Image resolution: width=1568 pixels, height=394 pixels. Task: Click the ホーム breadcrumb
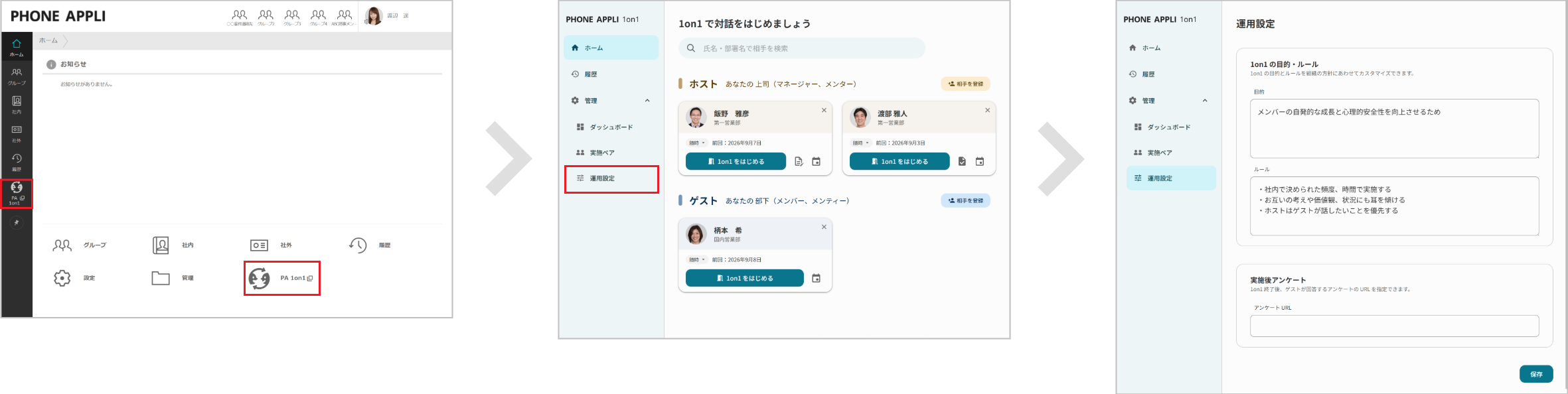click(x=48, y=40)
